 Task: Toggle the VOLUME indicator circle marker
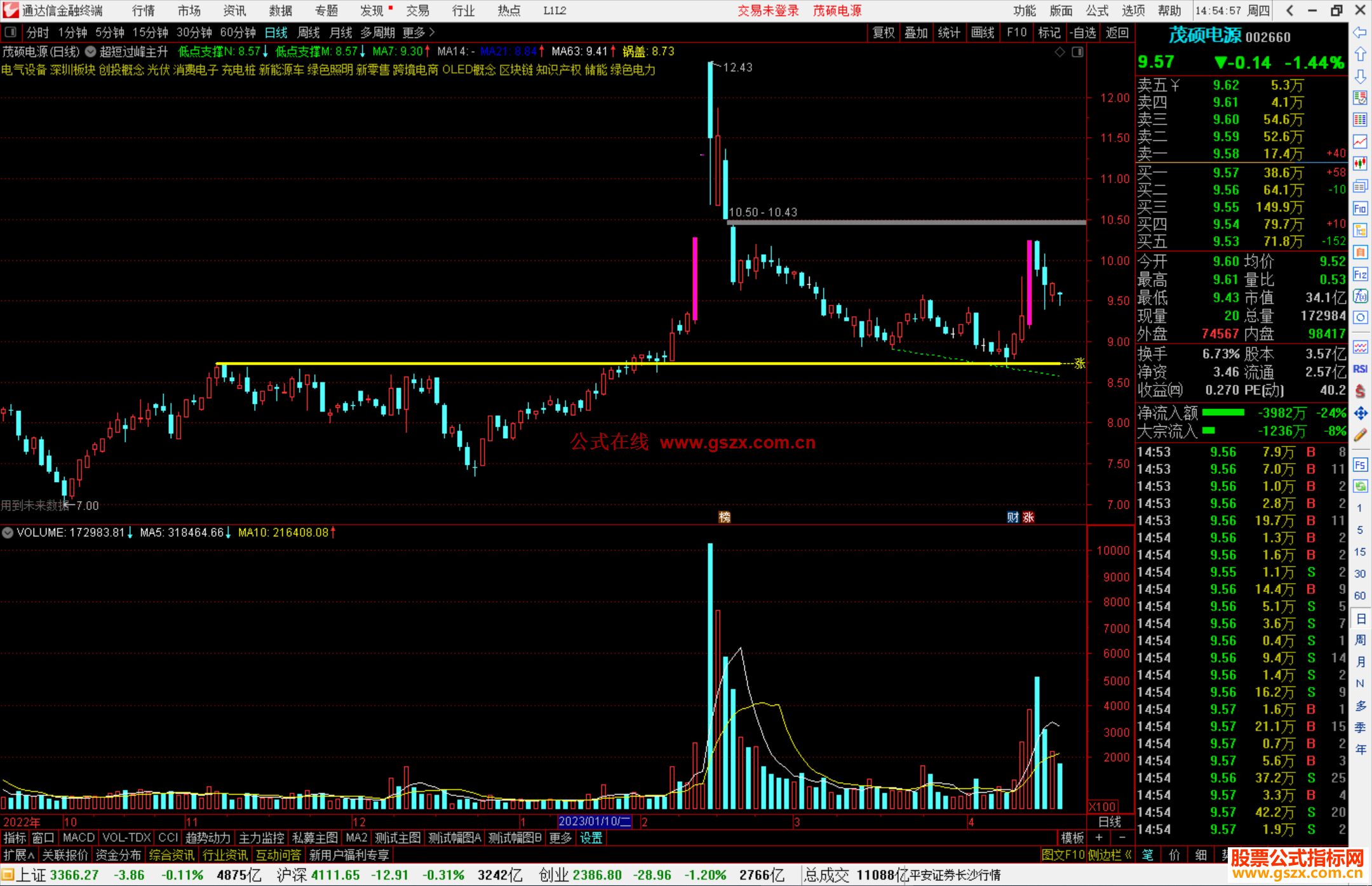[8, 532]
